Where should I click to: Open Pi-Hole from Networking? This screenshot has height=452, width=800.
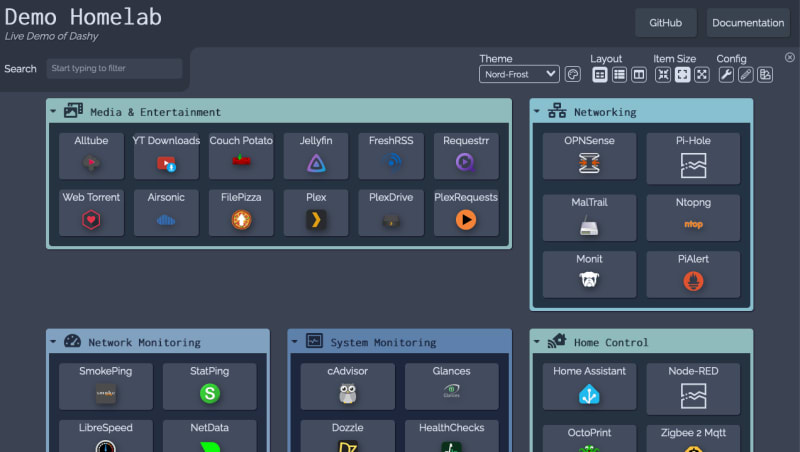click(x=693, y=158)
